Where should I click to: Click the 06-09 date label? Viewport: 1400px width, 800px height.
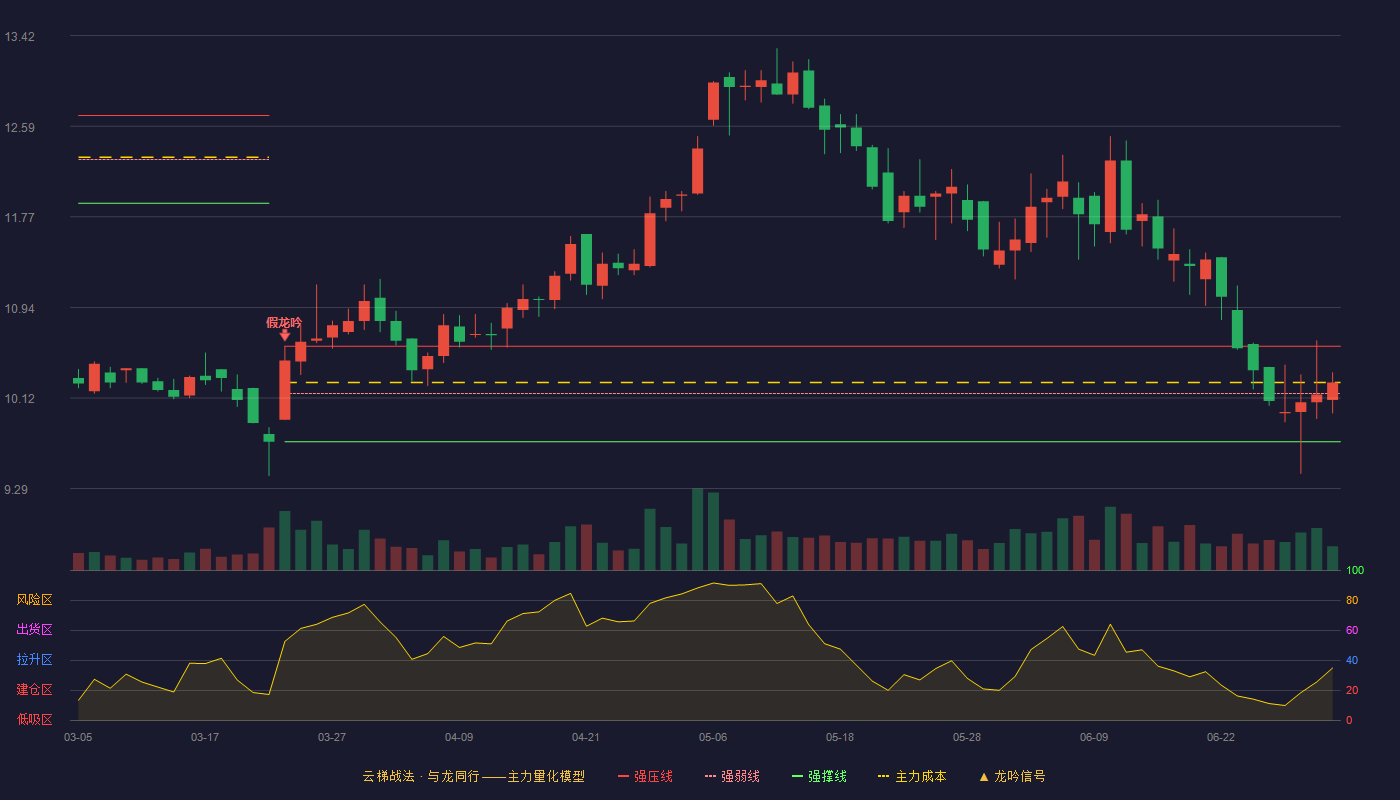(1094, 737)
